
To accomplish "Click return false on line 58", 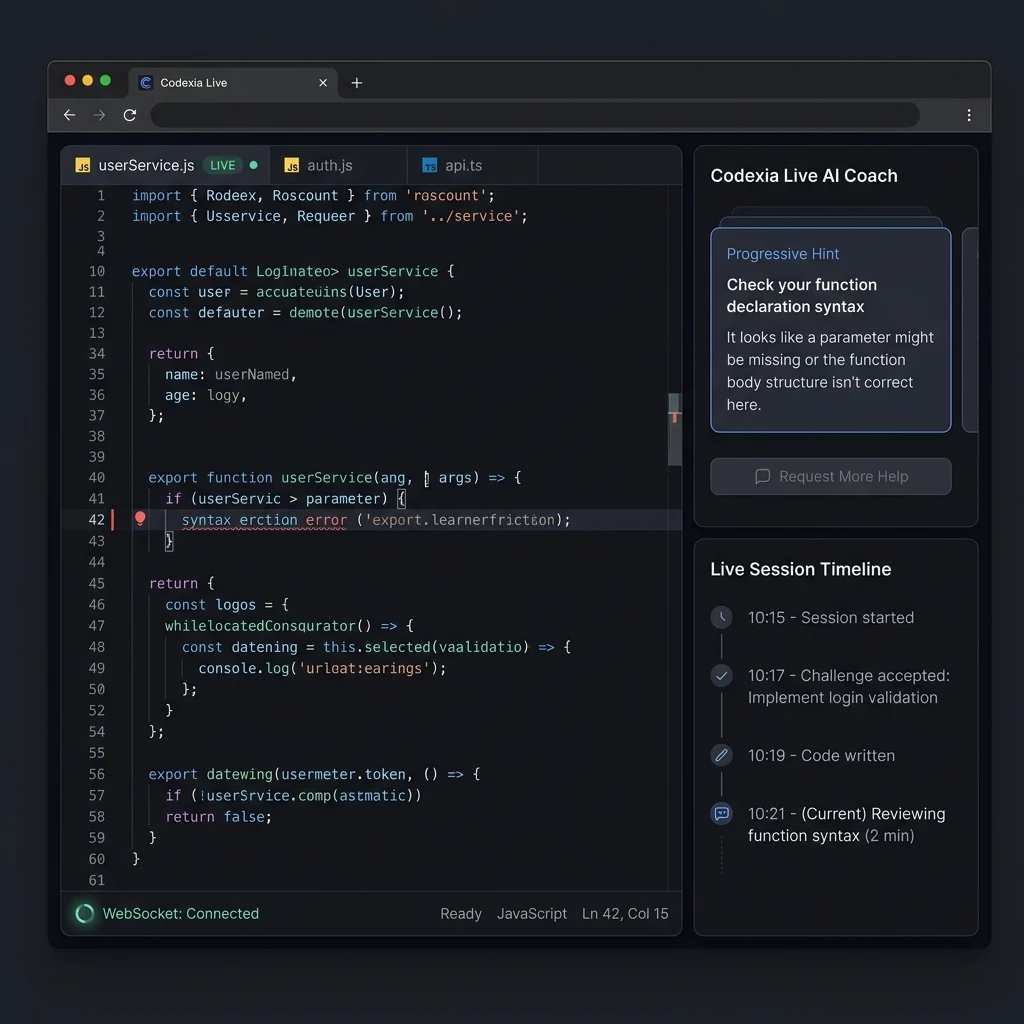I will coord(218,816).
